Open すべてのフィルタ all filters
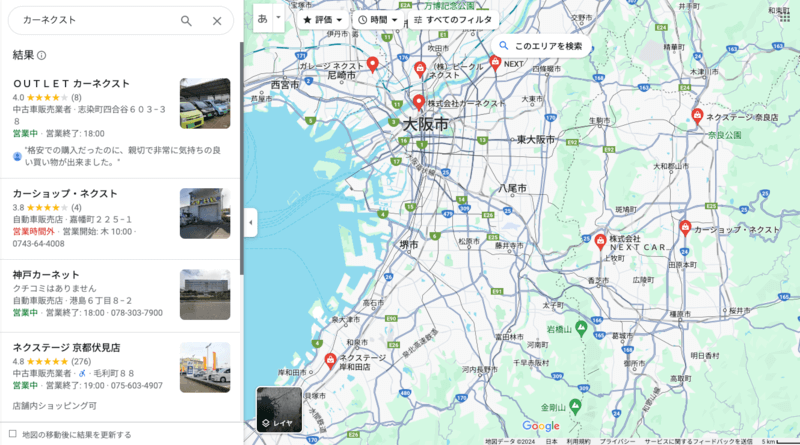 450,19
